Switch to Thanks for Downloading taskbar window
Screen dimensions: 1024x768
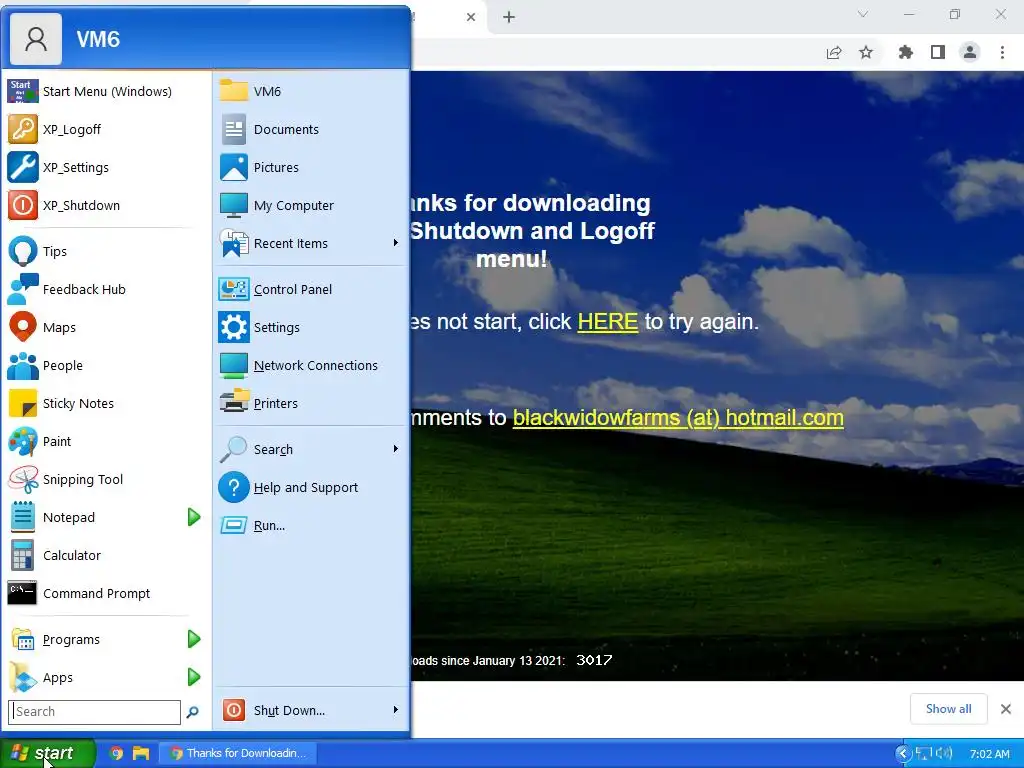pyautogui.click(x=238, y=753)
